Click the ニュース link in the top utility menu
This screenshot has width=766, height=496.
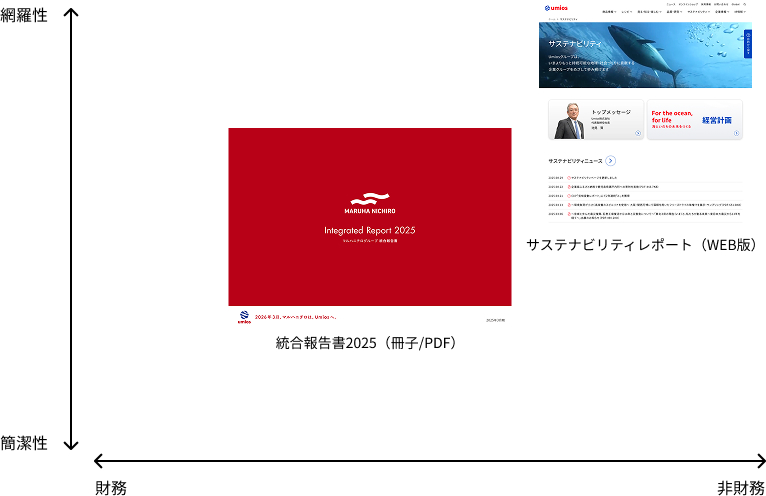[x=670, y=4]
